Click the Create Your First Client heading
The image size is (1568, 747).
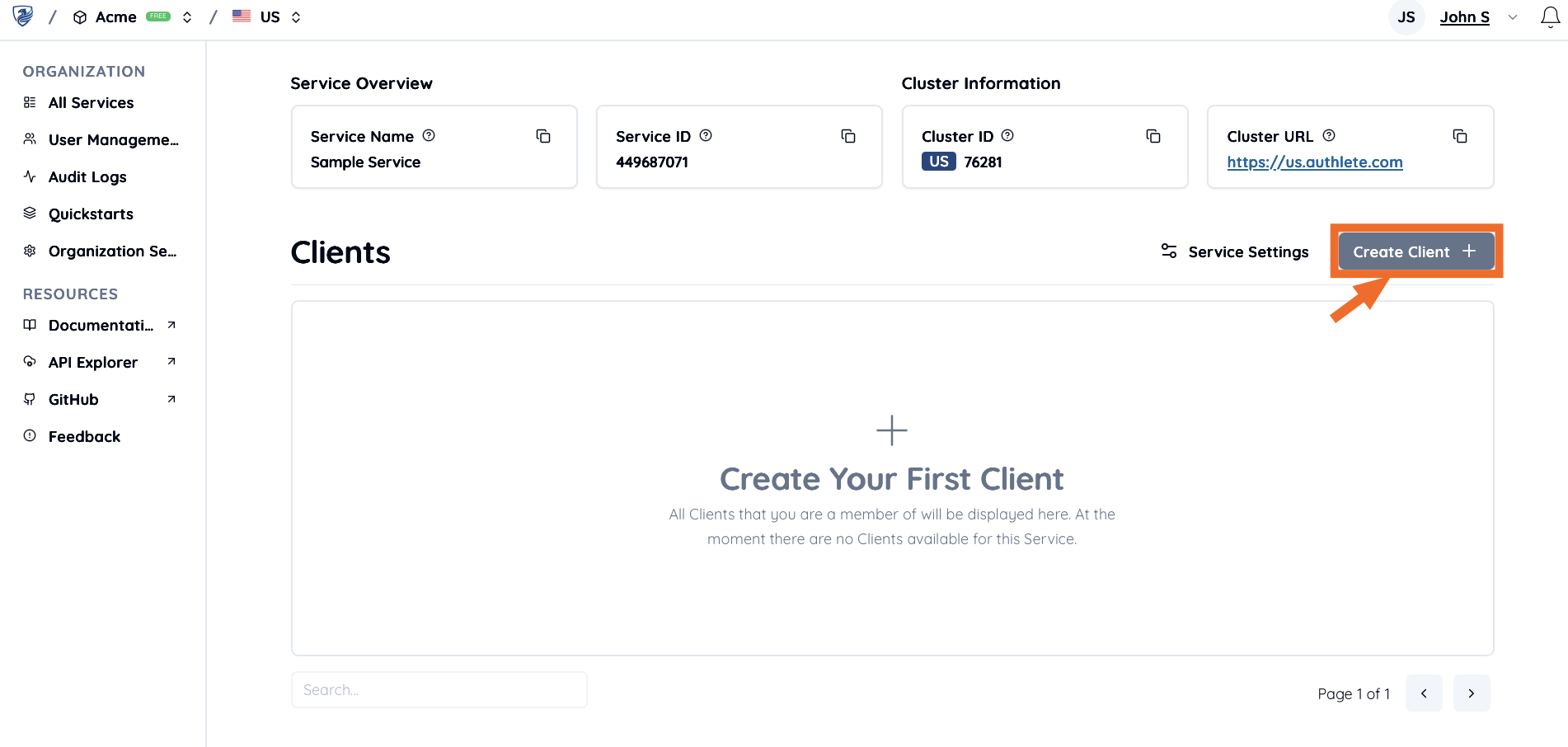(x=892, y=479)
